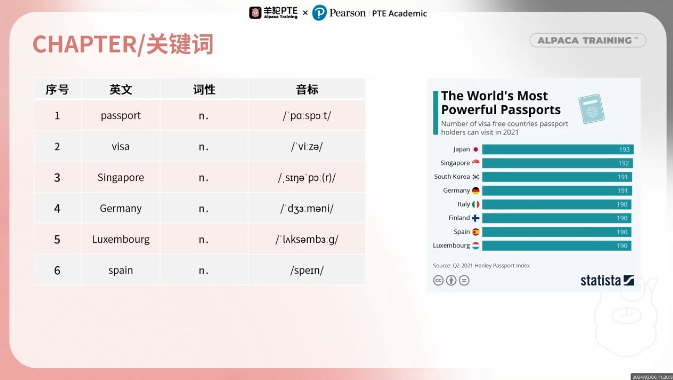Click the 词性 column header
This screenshot has height=380, width=673.
click(x=204, y=89)
